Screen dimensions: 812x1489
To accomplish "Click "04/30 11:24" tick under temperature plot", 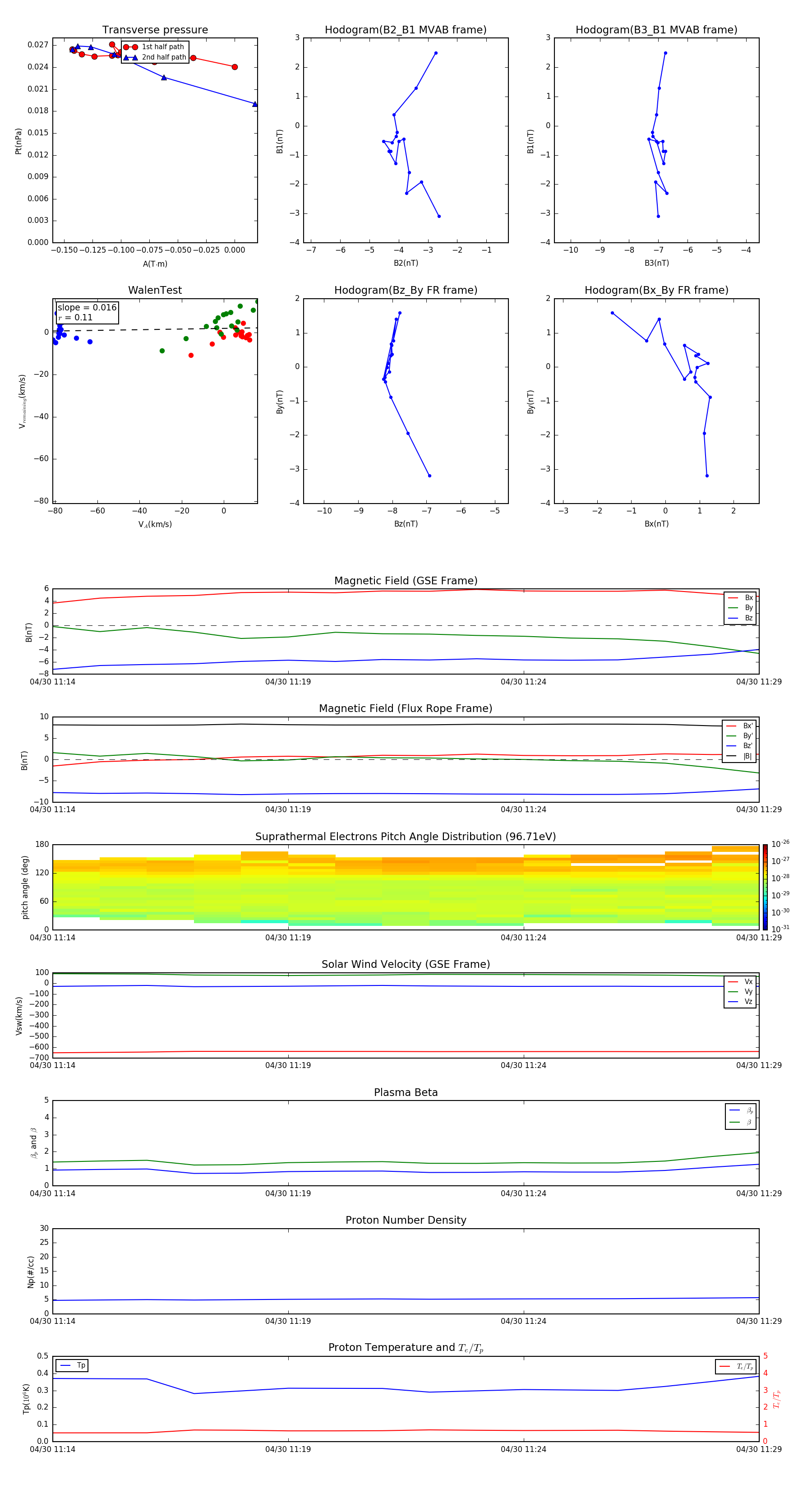I will click(524, 1450).
